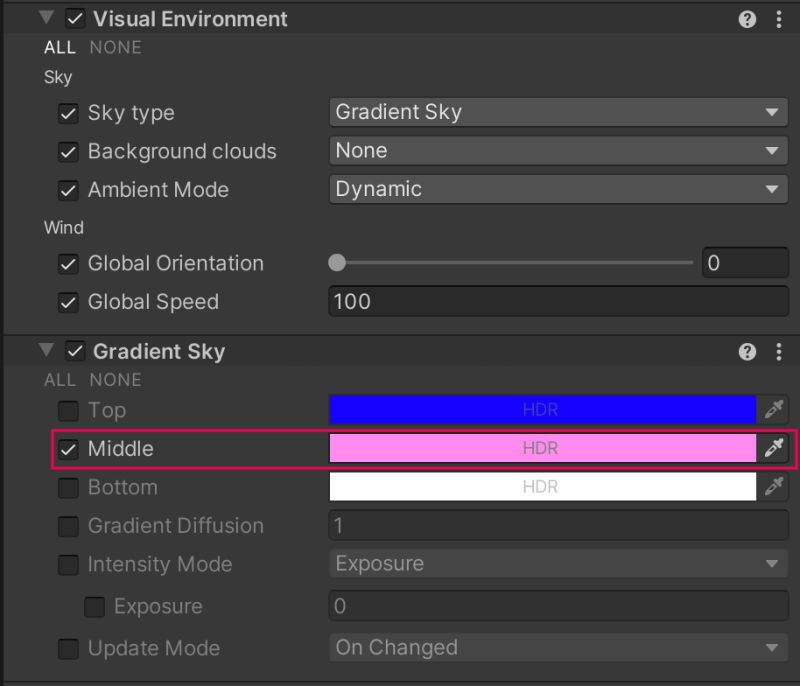Collapse the Gradient Sky foldout

(45, 351)
